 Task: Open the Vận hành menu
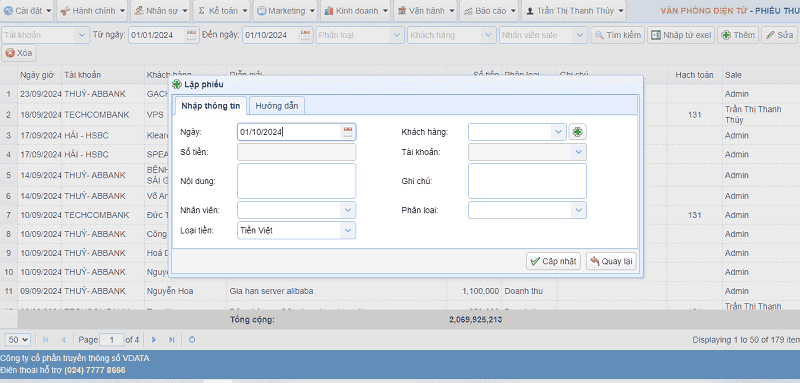pyautogui.click(x=425, y=10)
